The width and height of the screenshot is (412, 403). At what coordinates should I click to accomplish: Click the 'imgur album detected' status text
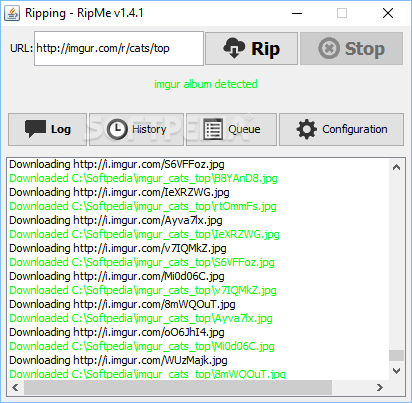[206, 84]
